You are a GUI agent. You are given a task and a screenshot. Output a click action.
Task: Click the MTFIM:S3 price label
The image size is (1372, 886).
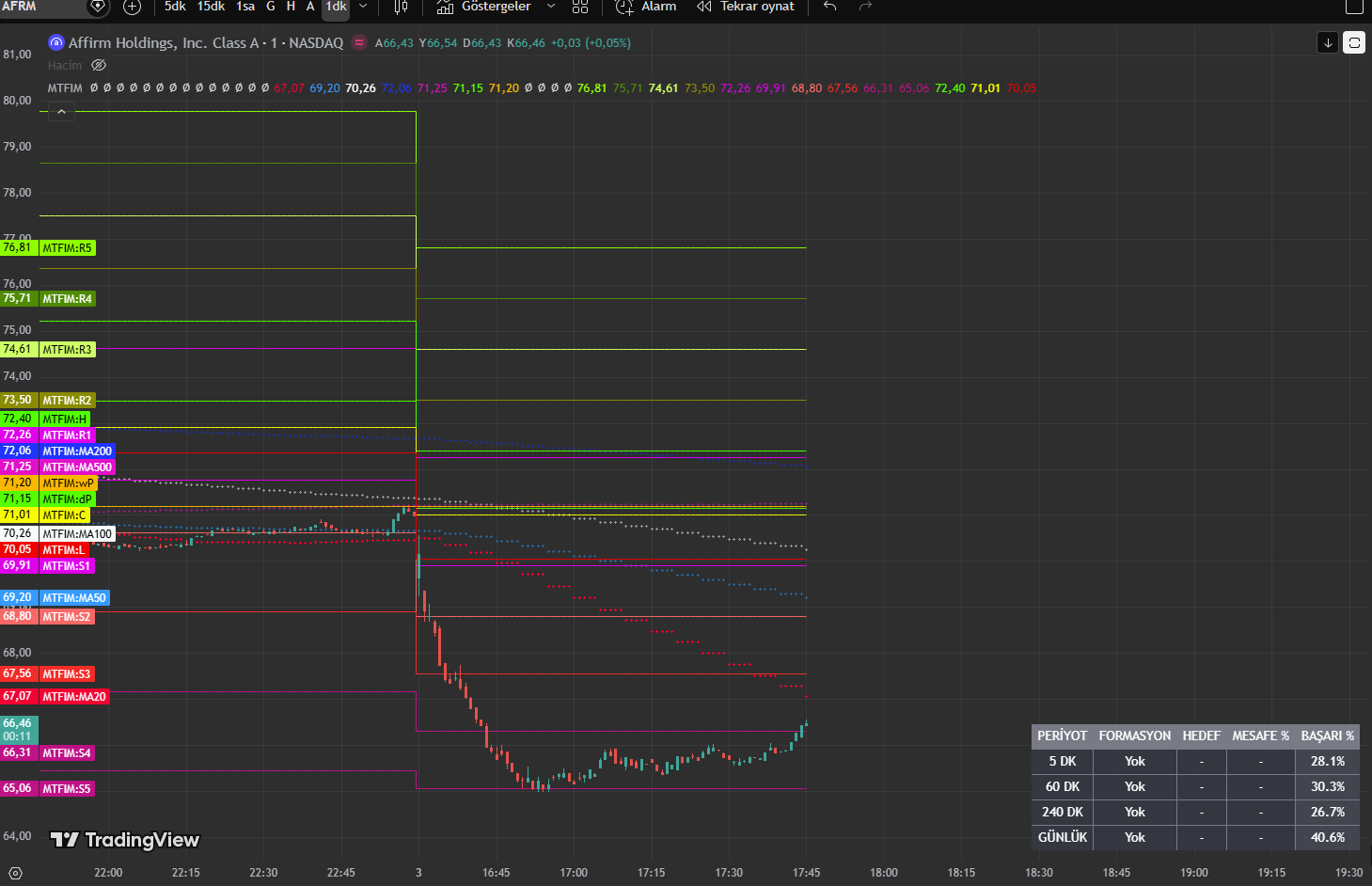tap(67, 674)
